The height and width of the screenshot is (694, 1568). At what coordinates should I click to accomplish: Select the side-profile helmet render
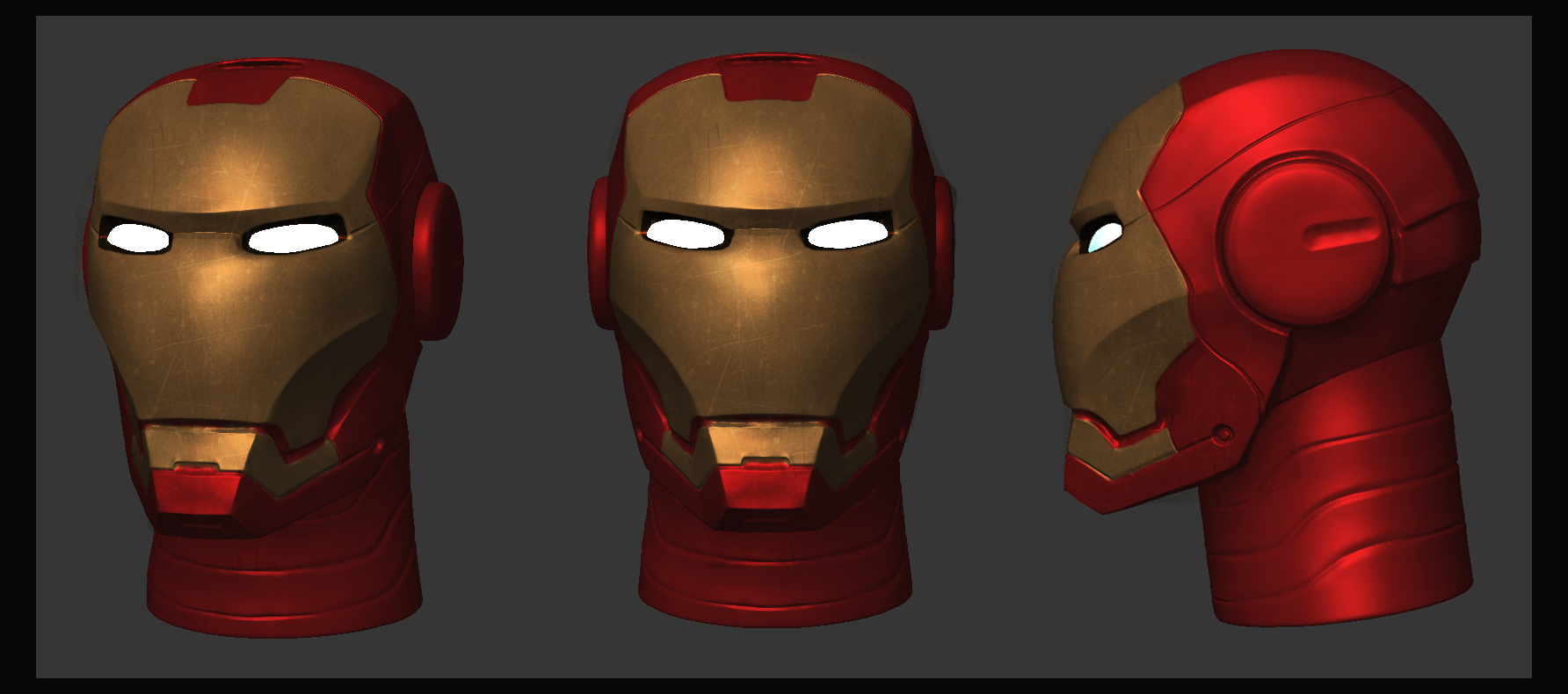tap(1268, 338)
